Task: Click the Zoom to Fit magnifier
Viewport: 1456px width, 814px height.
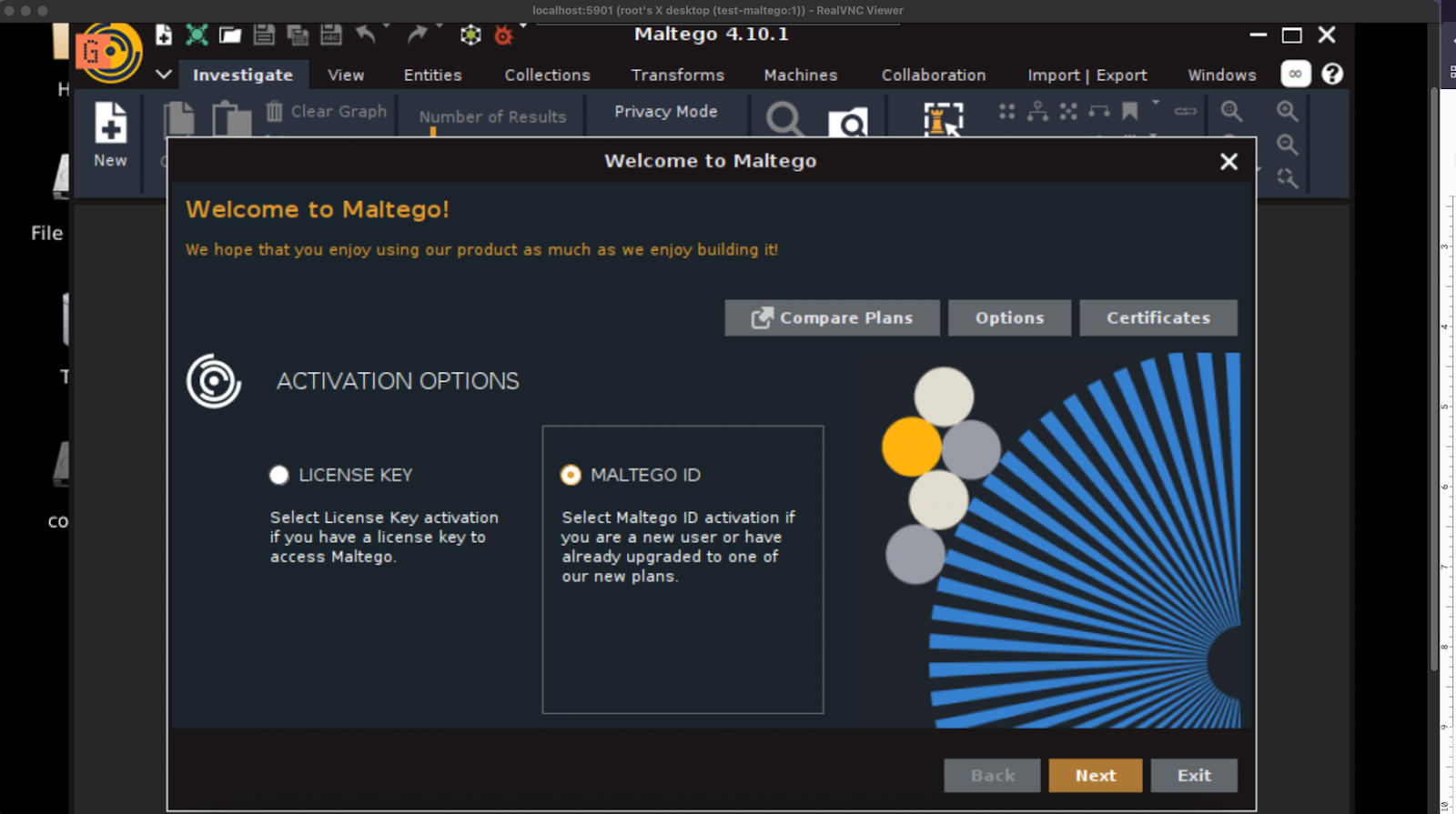Action: (1231, 111)
